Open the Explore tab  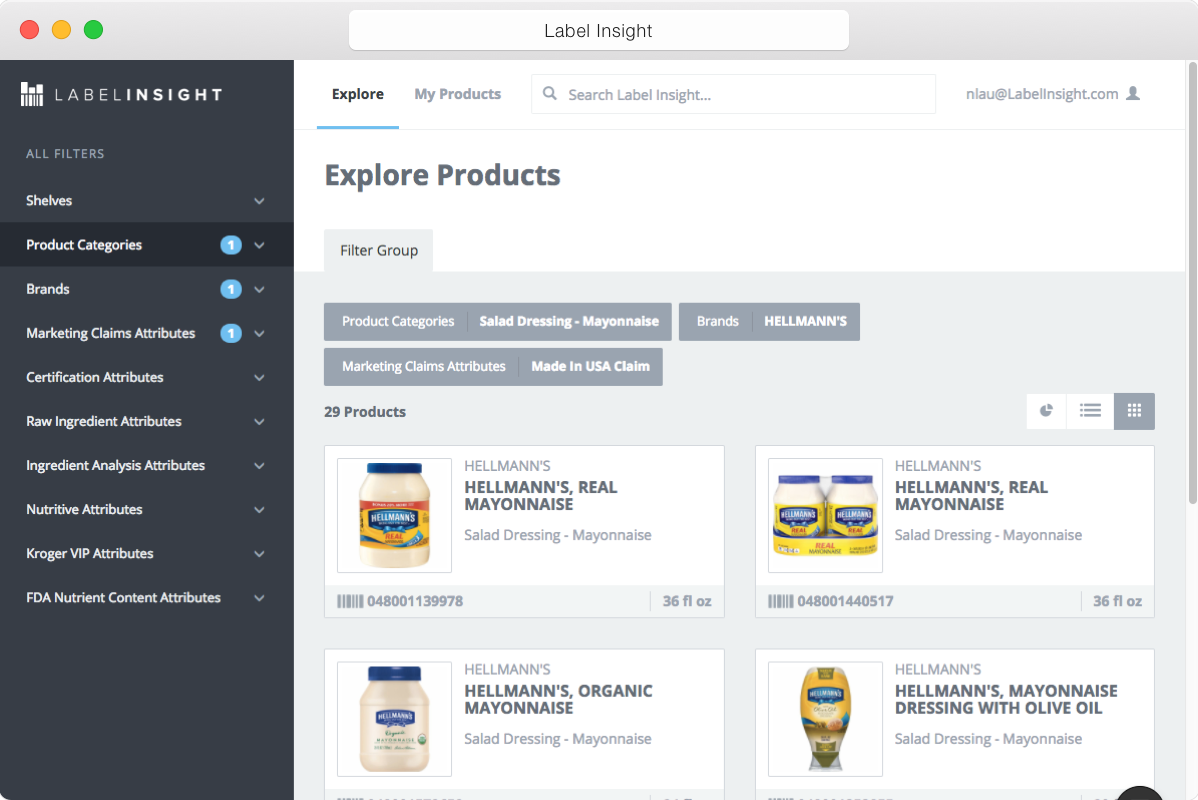[358, 94]
